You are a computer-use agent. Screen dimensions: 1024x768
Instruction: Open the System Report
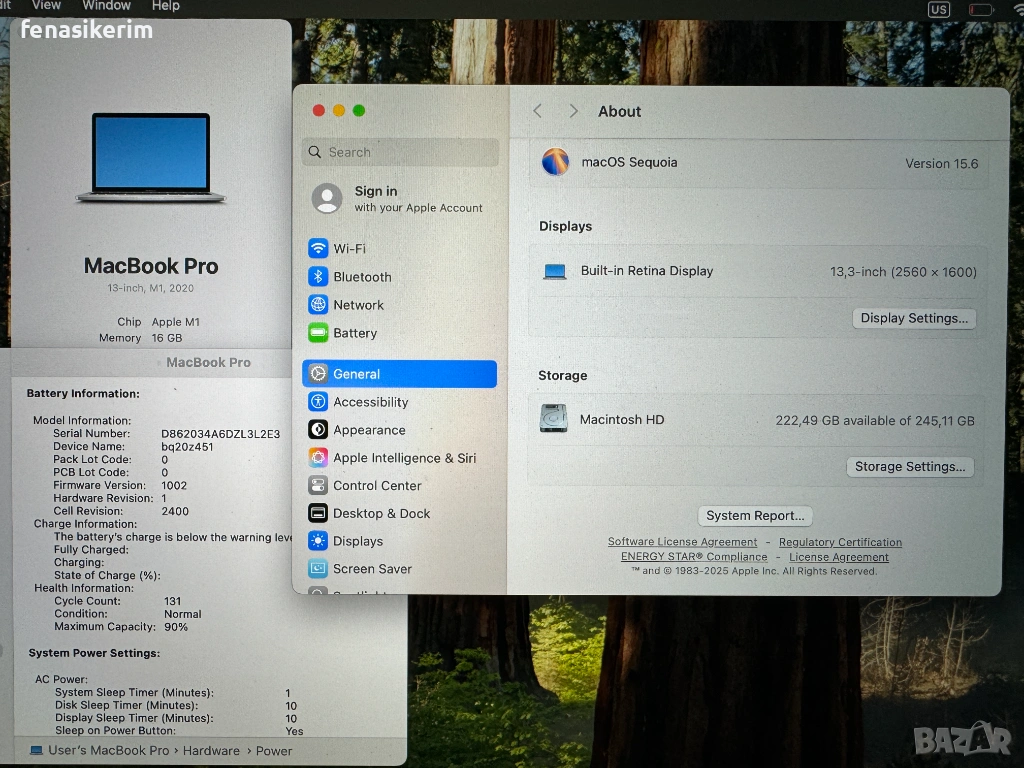(x=755, y=516)
